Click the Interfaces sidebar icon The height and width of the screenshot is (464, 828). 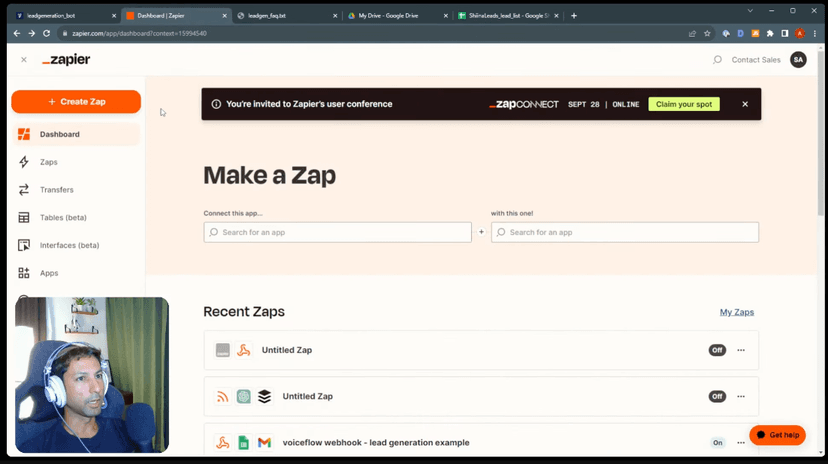[24, 245]
